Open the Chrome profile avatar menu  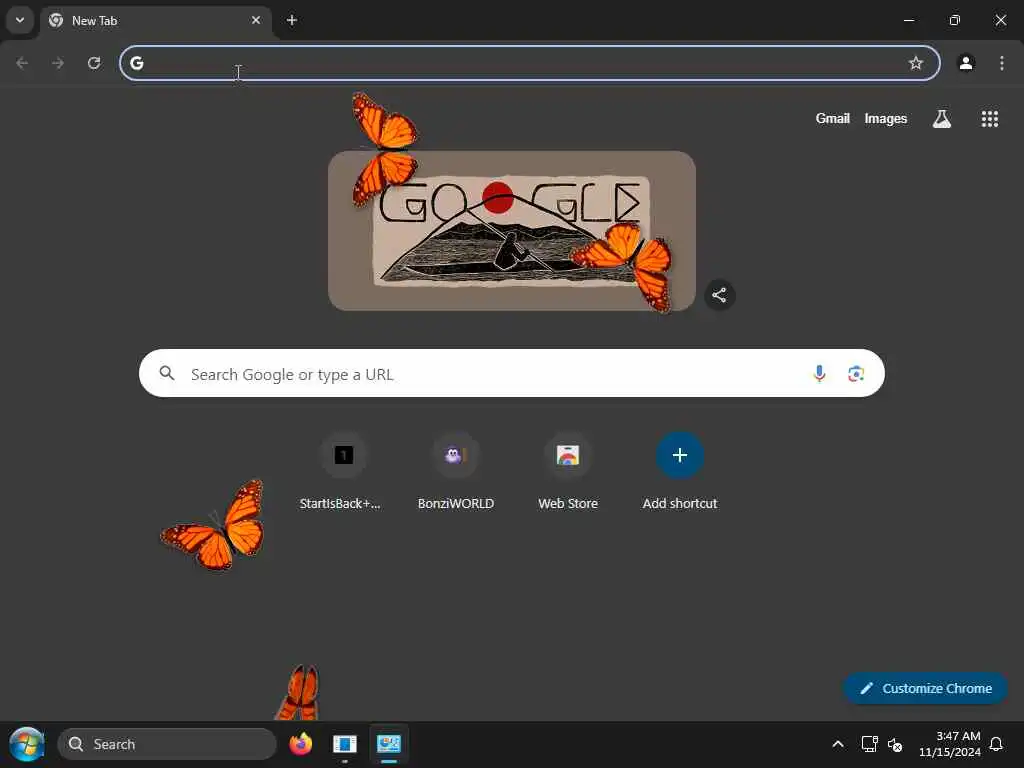point(966,63)
